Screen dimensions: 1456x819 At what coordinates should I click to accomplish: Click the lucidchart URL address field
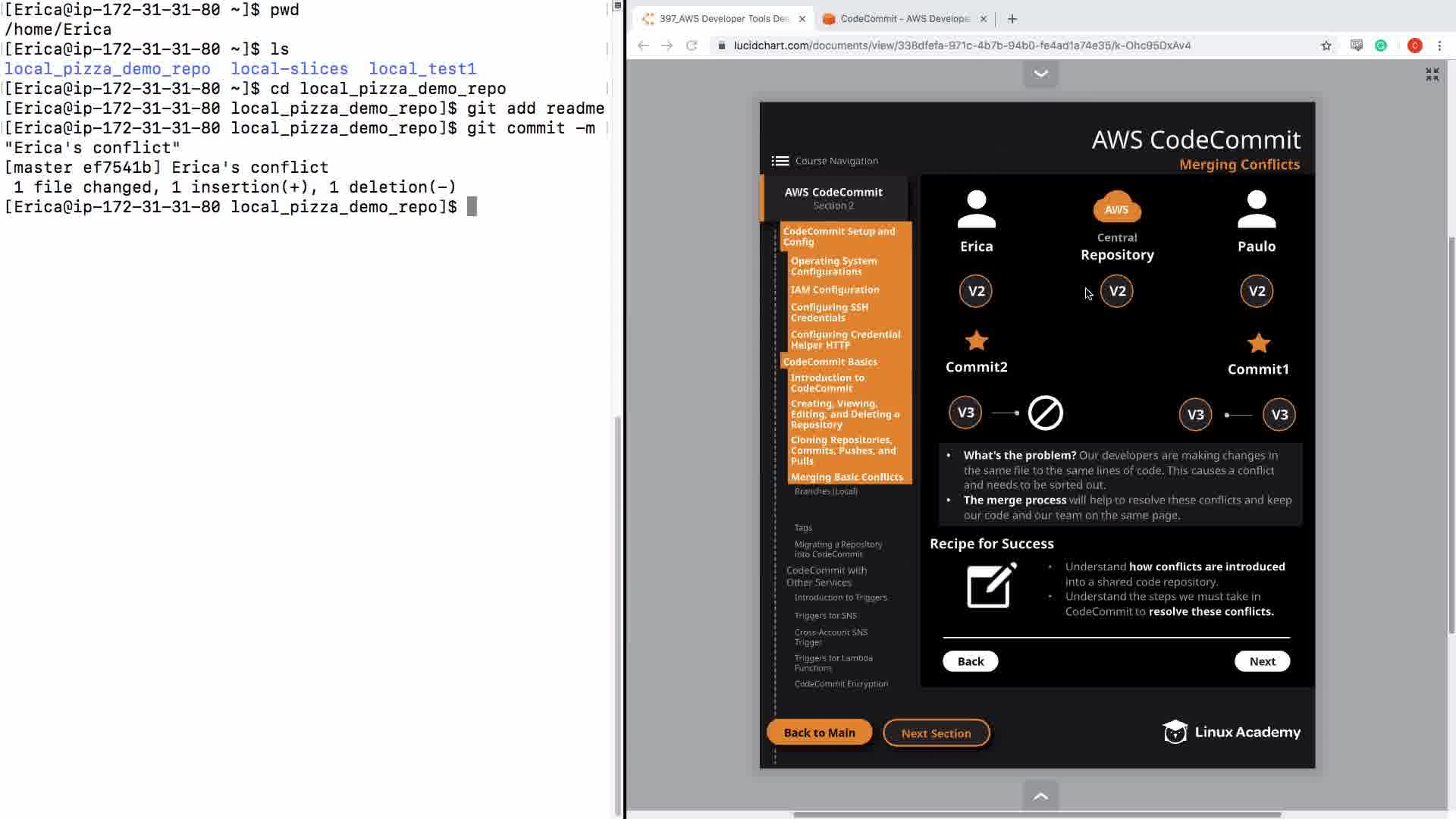[962, 45]
